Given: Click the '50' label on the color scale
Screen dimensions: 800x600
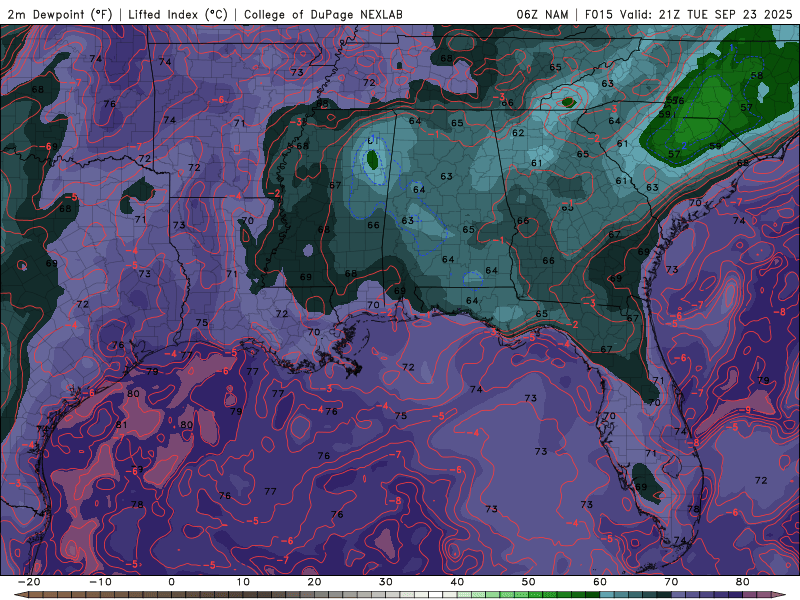Looking at the screenshot, I should 529,582.
